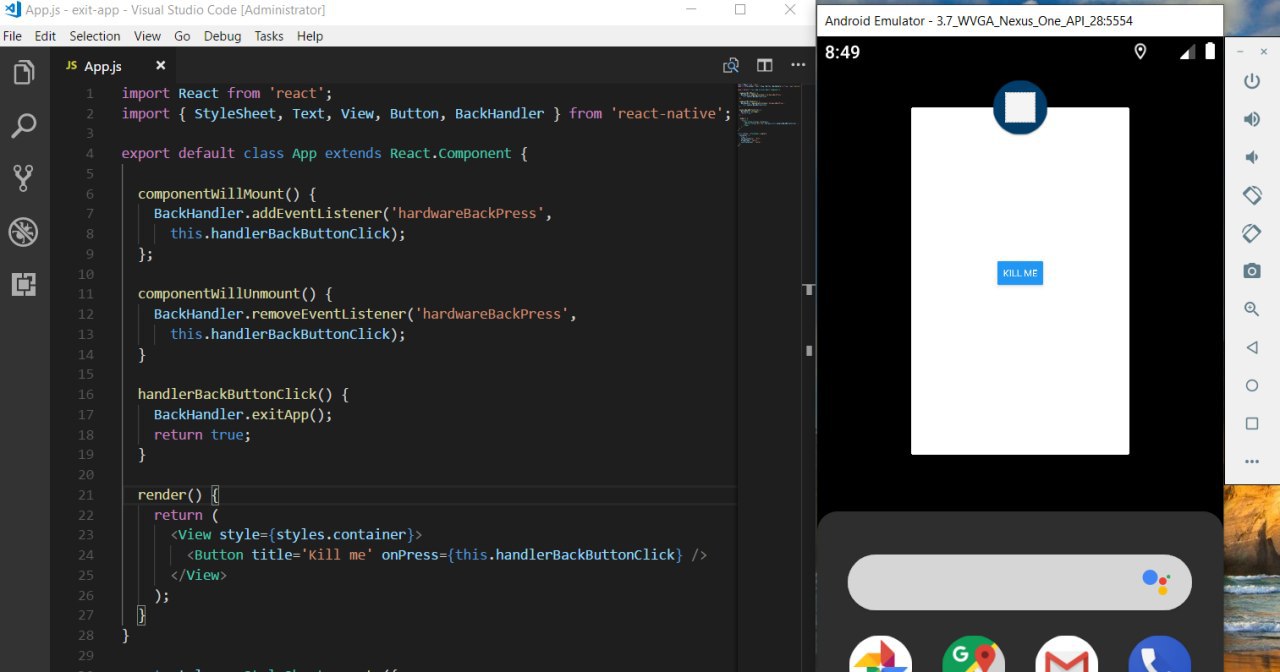Tap the app icon above the recent card
The width and height of the screenshot is (1280, 672).
(x=1020, y=107)
